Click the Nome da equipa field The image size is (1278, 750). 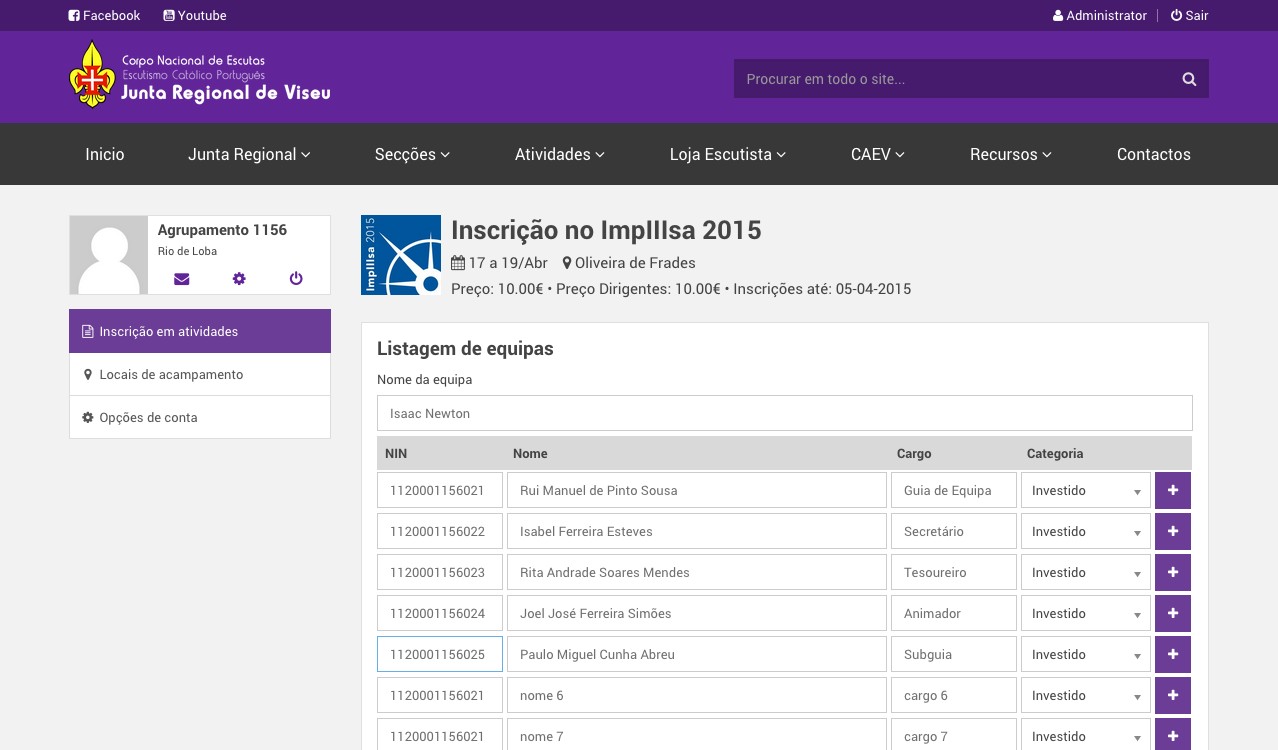click(x=784, y=413)
